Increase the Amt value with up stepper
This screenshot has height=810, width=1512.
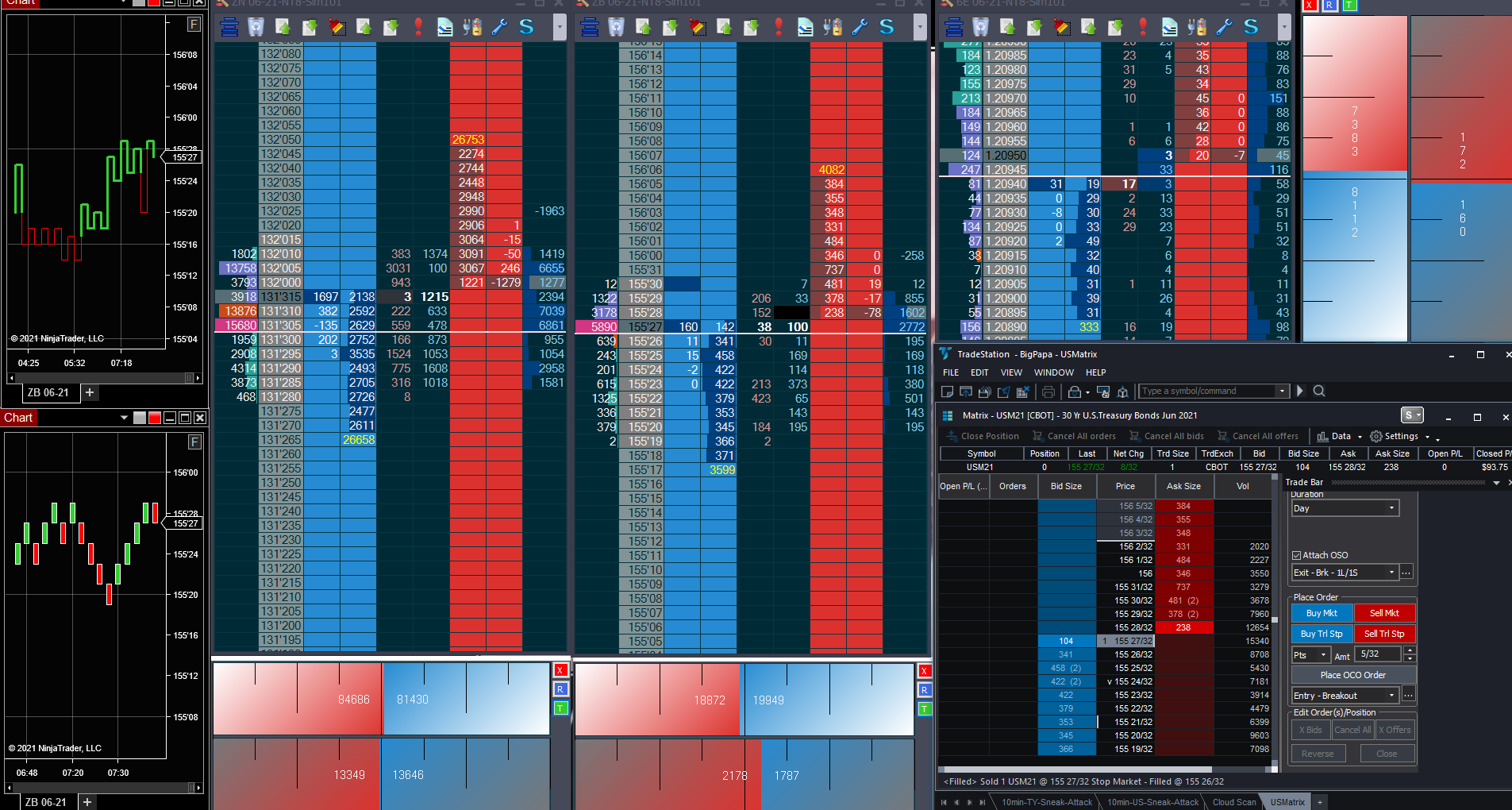(1410, 650)
